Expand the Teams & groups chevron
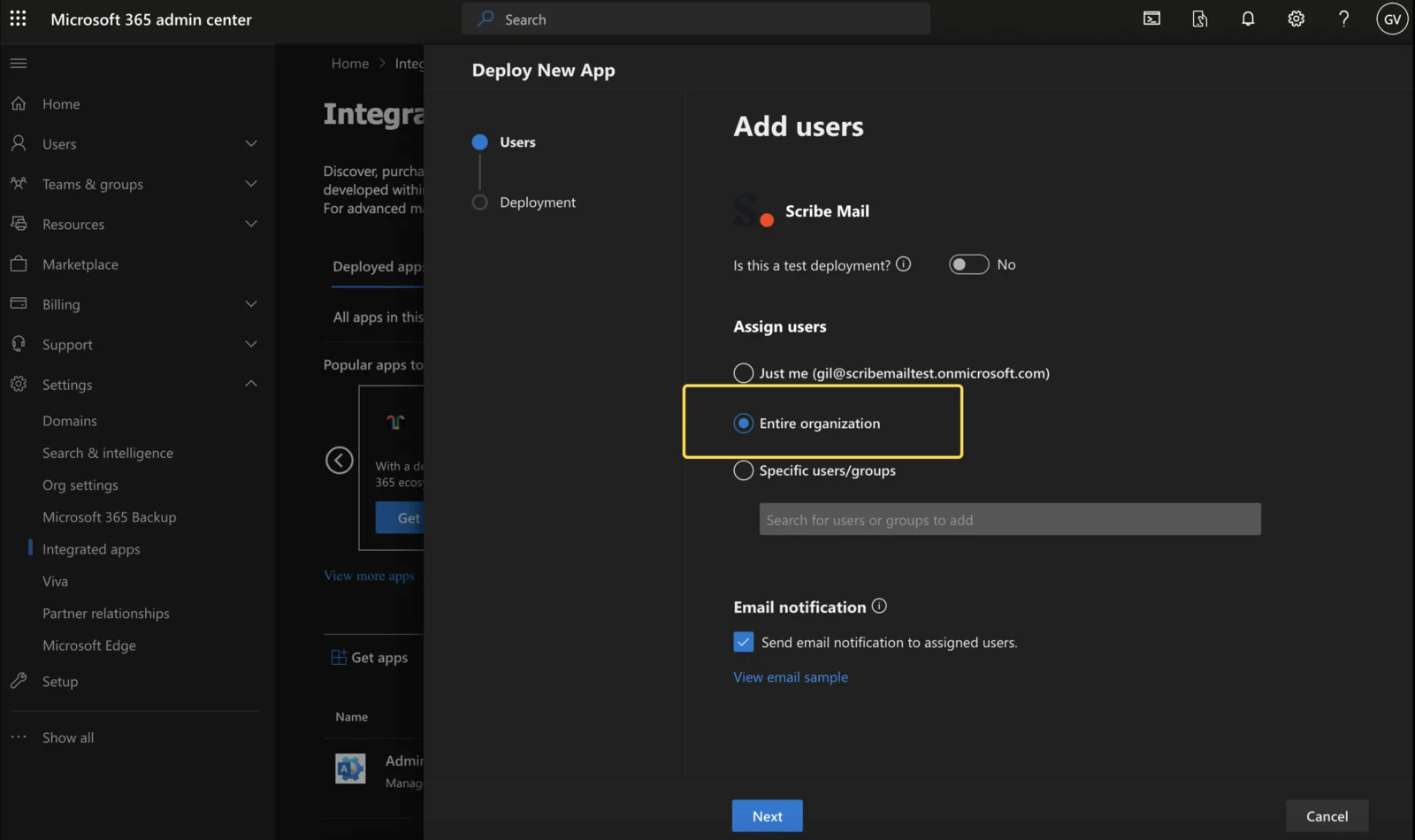Screen dimensions: 1415x840 coord(251,184)
